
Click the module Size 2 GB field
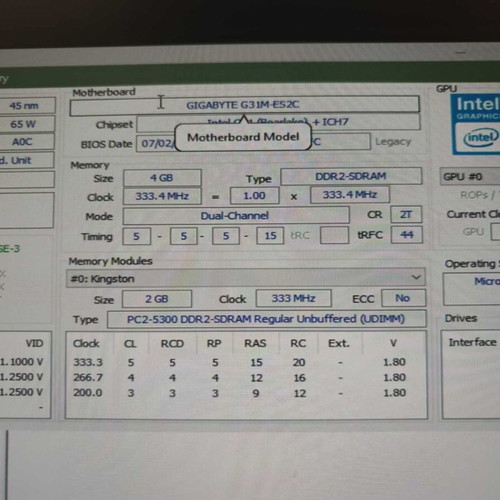(x=157, y=299)
